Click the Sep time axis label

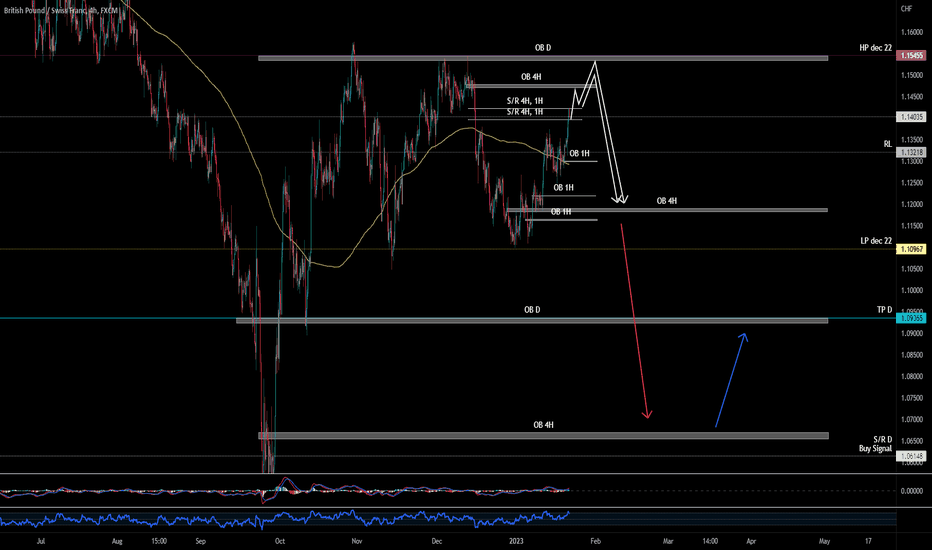tap(200, 541)
